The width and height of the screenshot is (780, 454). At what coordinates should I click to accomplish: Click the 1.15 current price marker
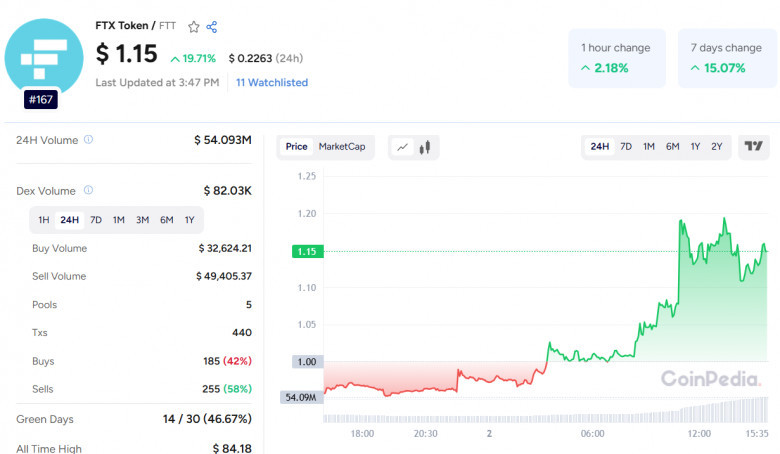307,252
